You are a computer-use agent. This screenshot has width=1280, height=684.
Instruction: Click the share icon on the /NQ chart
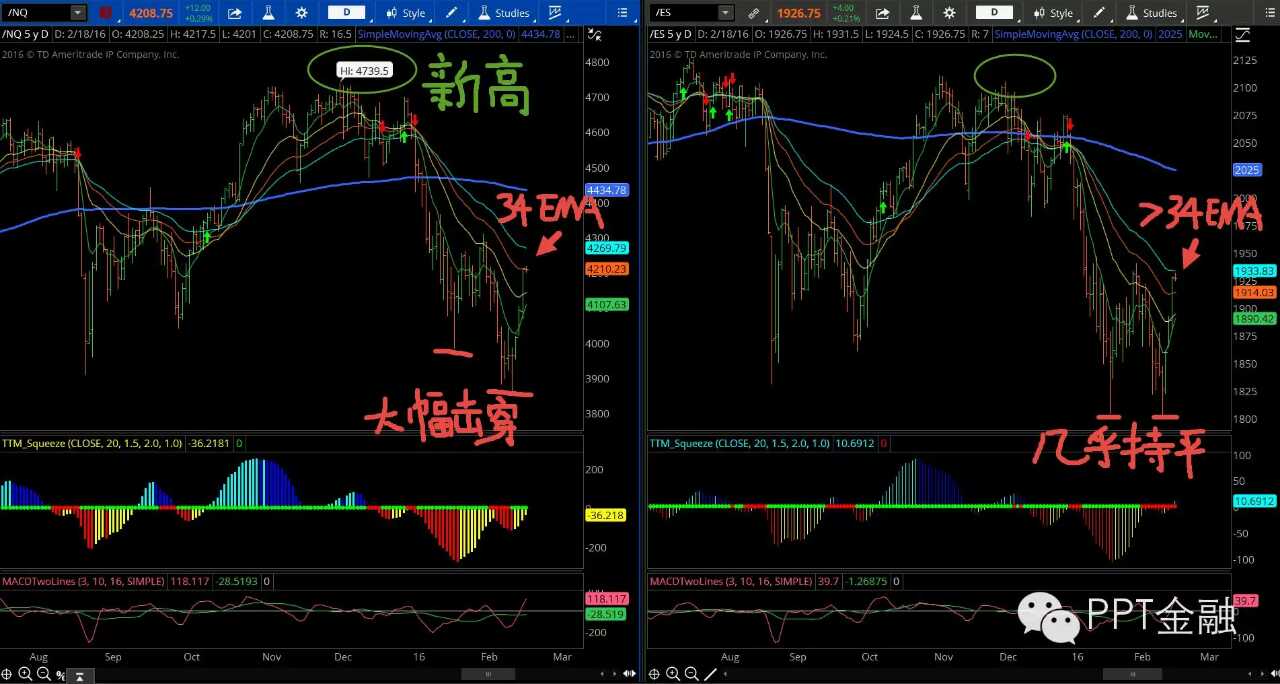[x=234, y=13]
